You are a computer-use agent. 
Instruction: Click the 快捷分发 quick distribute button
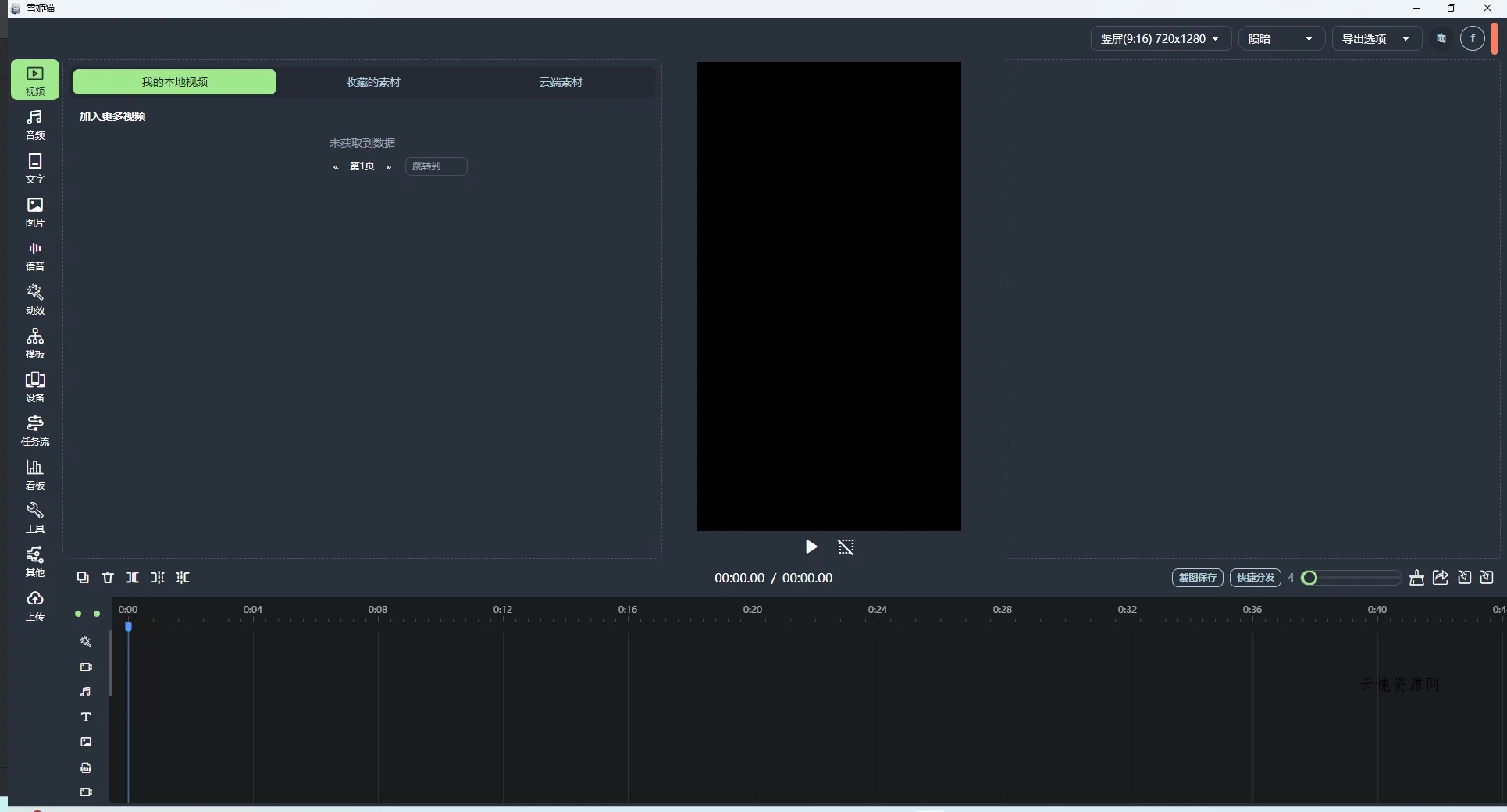(1255, 578)
